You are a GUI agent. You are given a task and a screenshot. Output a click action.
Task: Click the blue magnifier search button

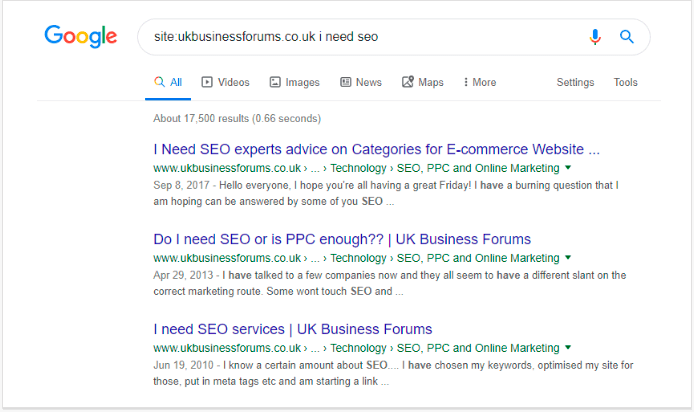coord(626,37)
